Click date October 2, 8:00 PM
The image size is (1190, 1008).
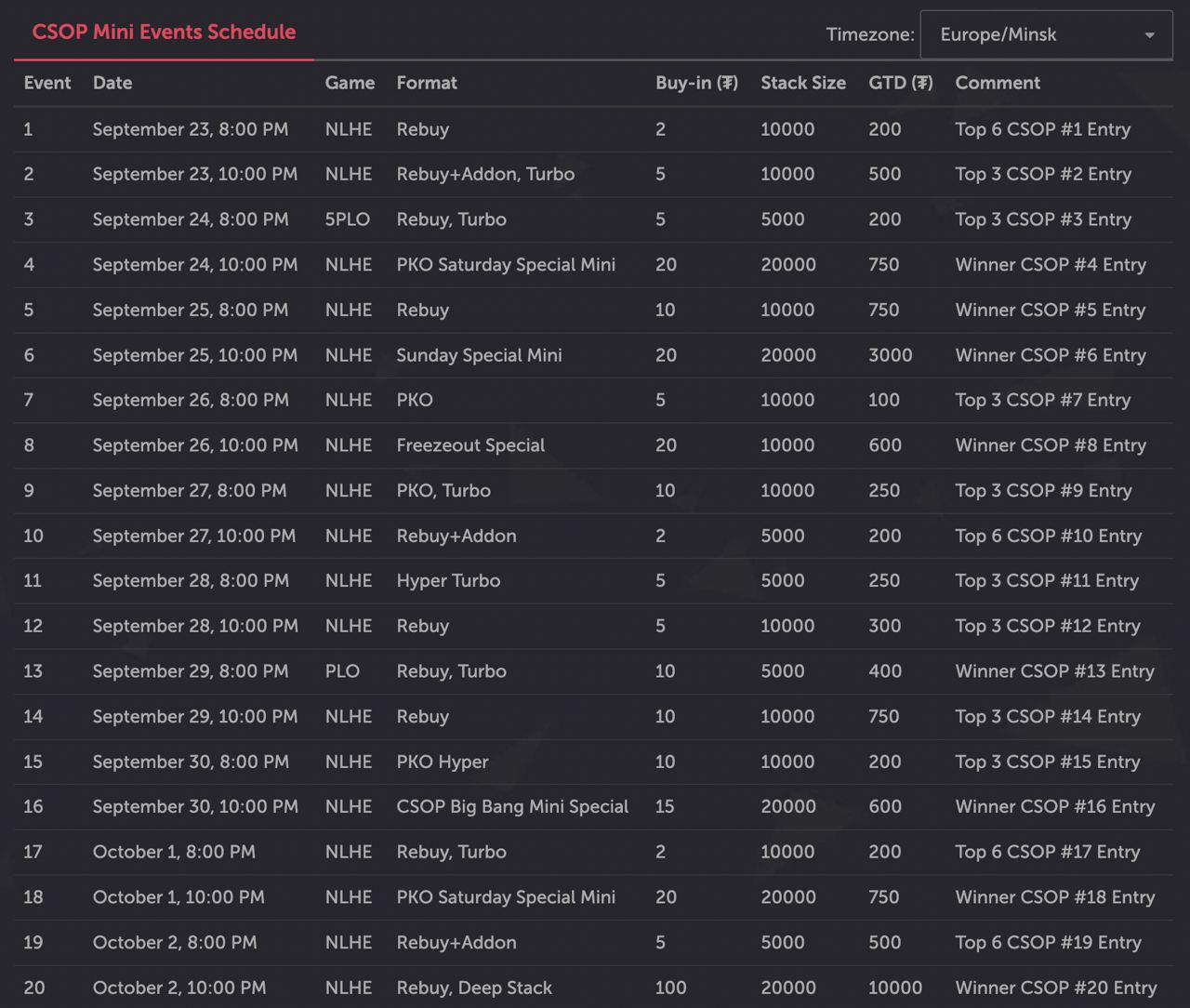click(175, 942)
